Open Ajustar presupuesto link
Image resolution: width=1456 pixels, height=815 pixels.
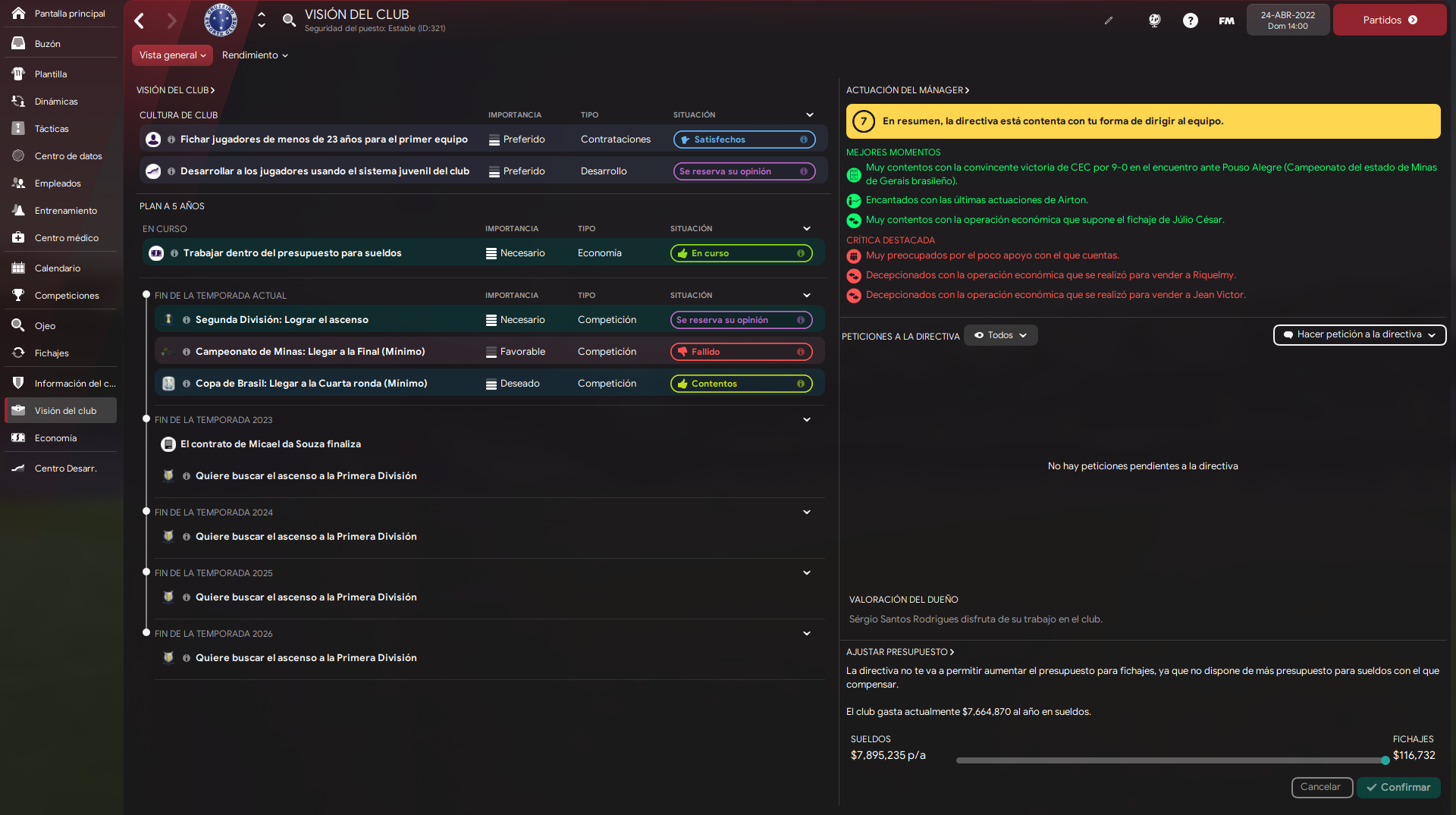tap(900, 652)
